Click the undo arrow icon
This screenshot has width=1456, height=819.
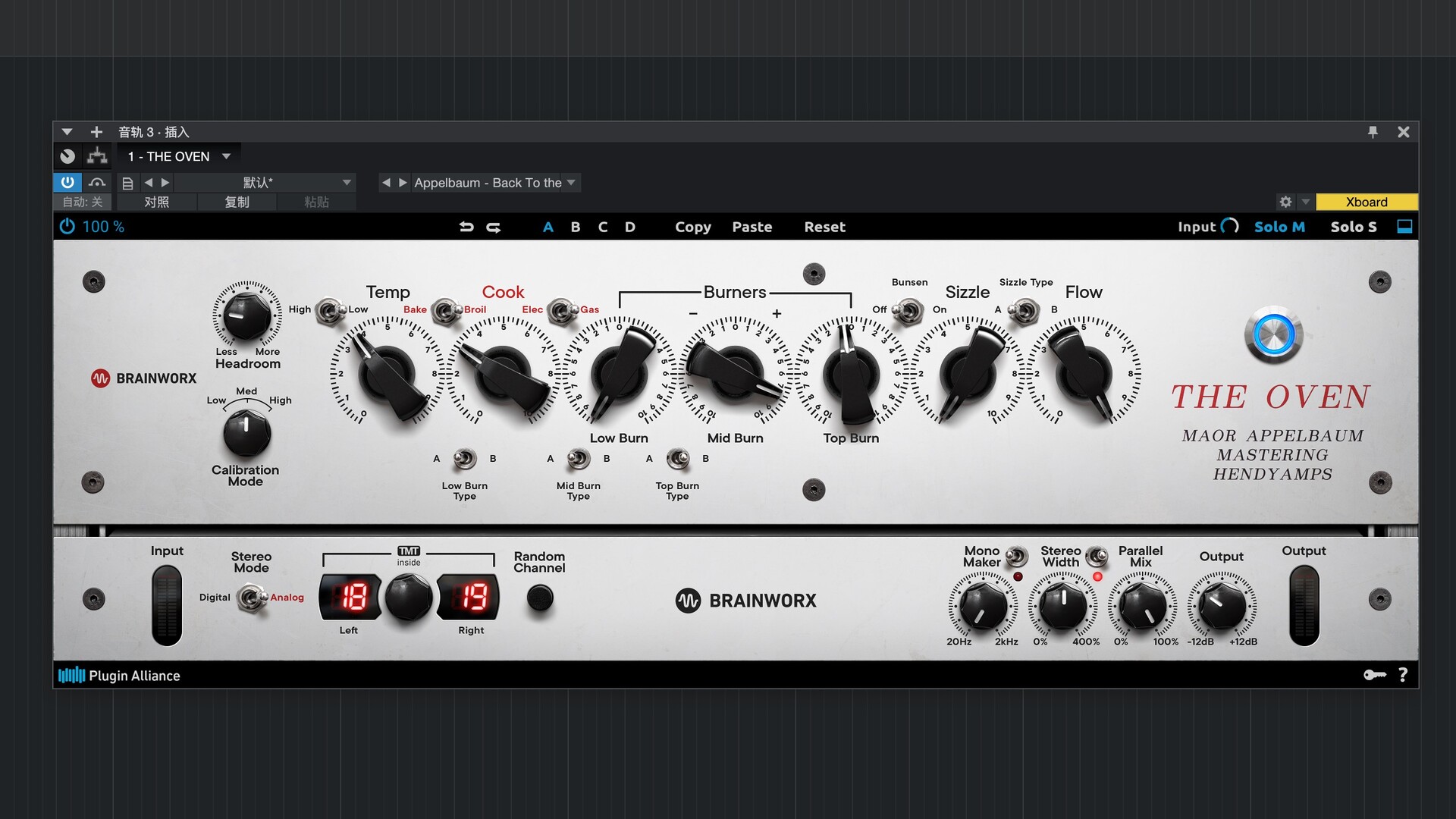click(466, 227)
